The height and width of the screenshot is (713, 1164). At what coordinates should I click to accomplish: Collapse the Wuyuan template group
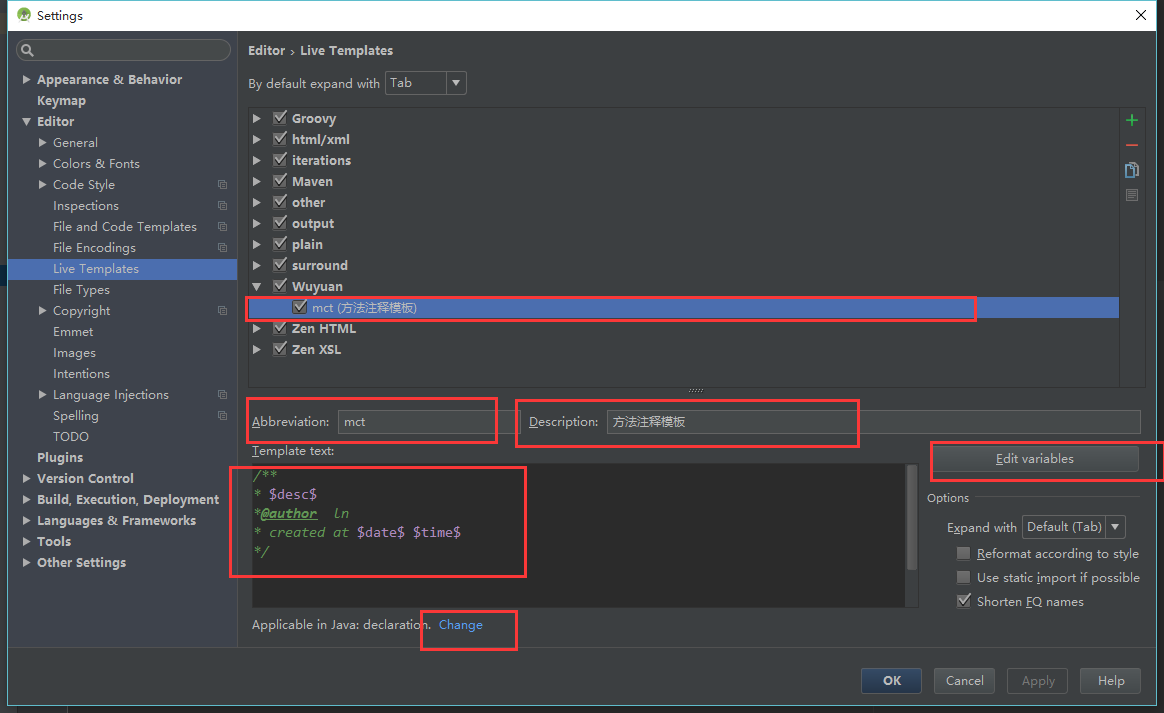pos(257,287)
